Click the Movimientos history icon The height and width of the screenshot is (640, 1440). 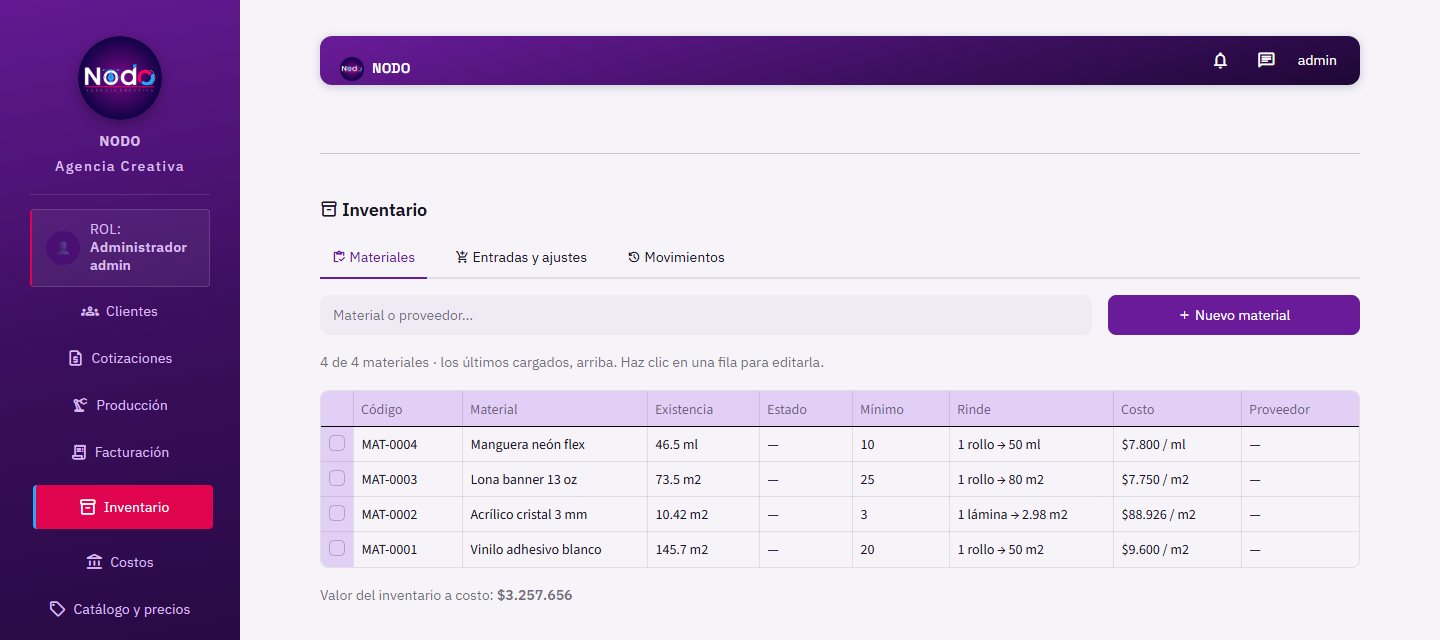[634, 257]
